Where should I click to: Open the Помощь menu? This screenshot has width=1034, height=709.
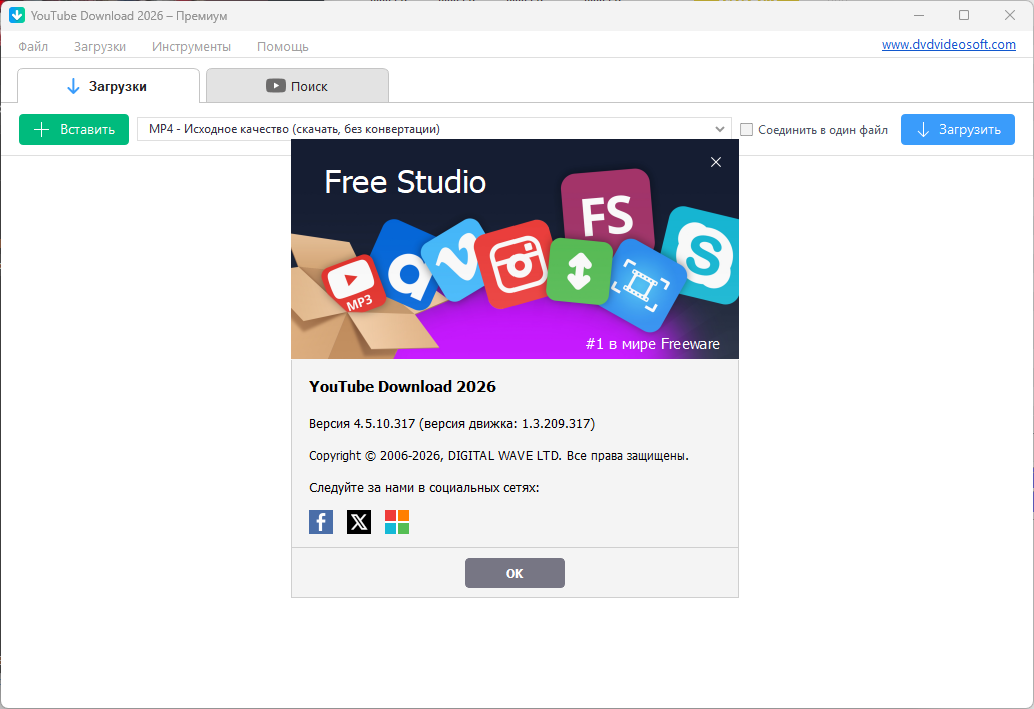click(282, 46)
